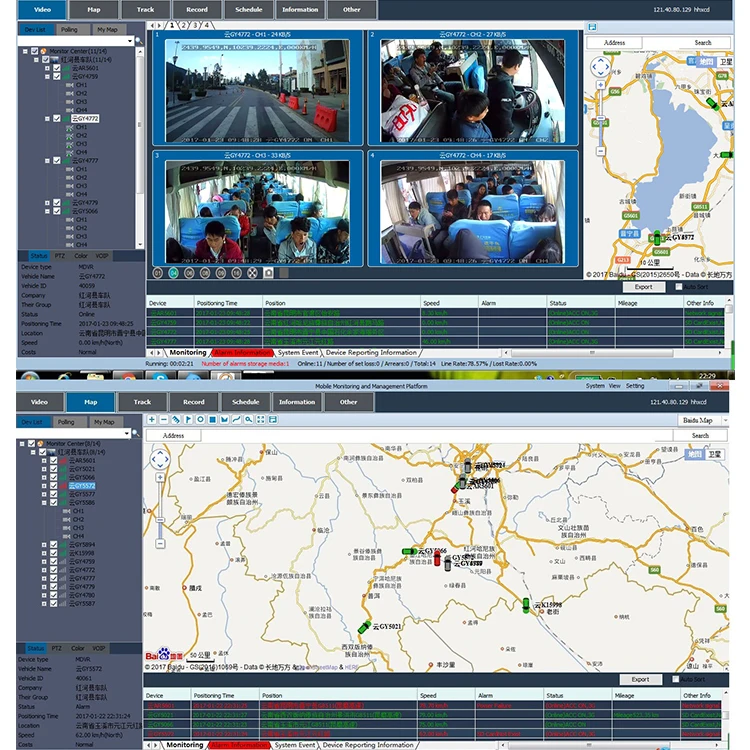This screenshot has height=750, width=750.
Task: Uncheck the 云GY4777 checkbox in the upper window's device tree
Action: pos(57,160)
